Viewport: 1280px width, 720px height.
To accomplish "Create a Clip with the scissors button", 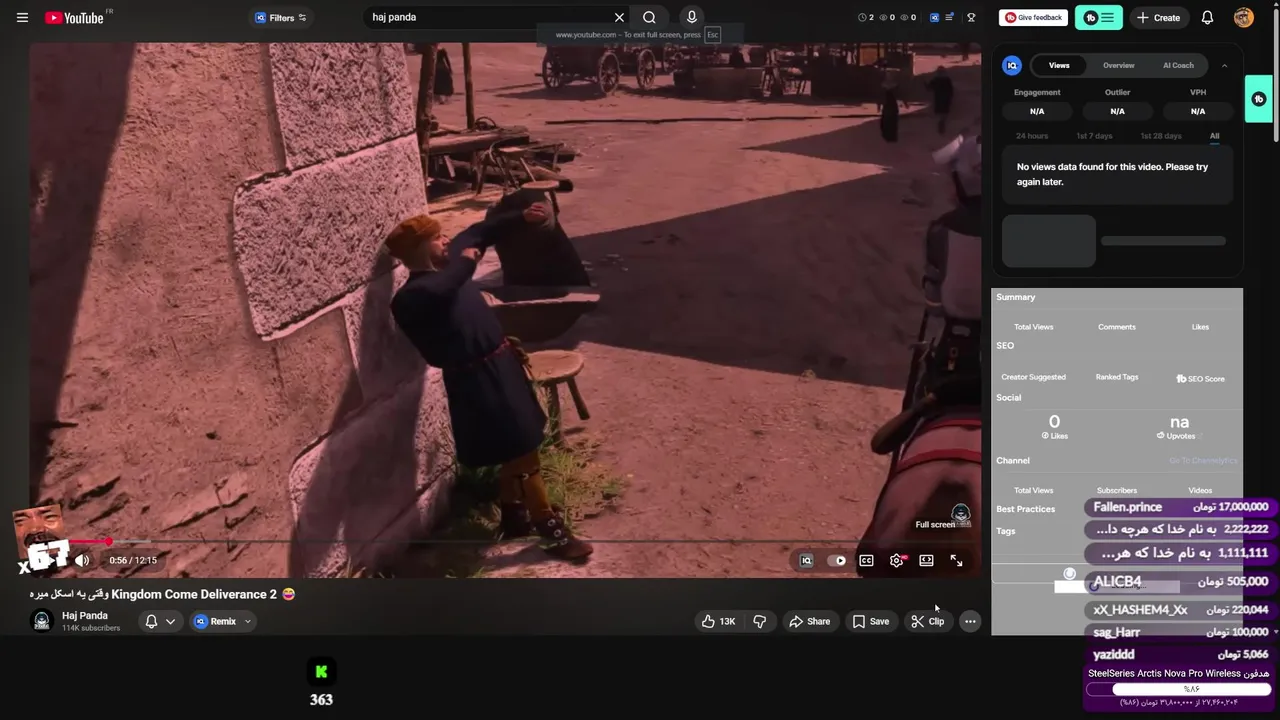I will (x=928, y=621).
